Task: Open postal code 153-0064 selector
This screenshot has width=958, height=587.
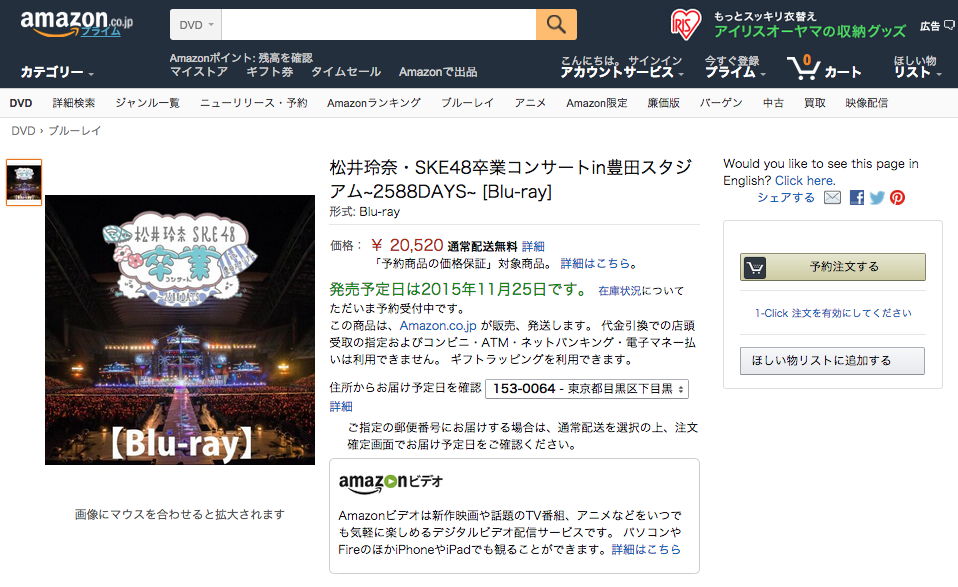Action: pos(587,389)
